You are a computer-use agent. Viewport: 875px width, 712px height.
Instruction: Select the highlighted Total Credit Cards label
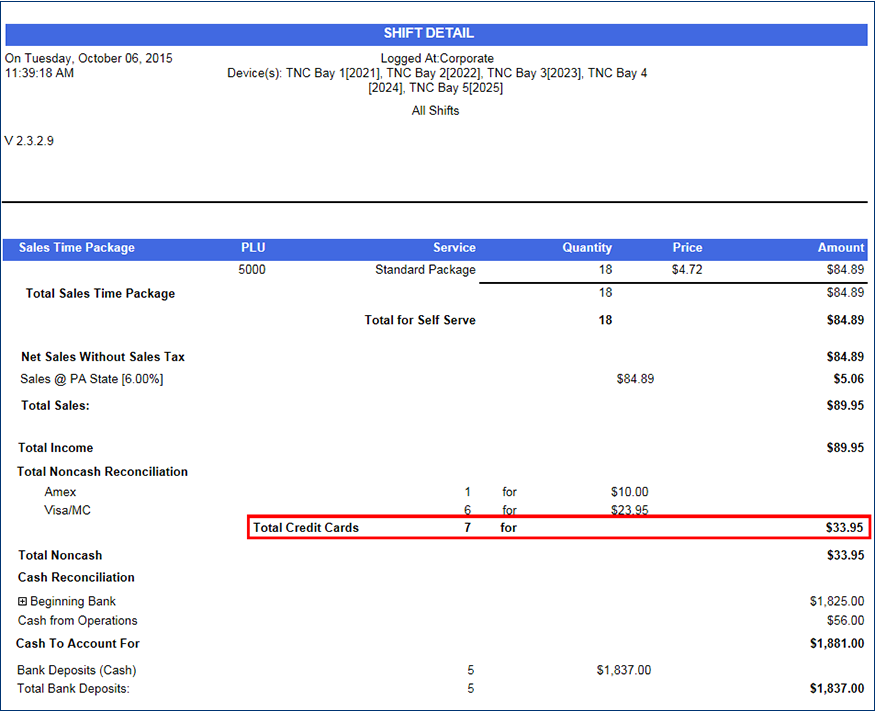(306, 528)
